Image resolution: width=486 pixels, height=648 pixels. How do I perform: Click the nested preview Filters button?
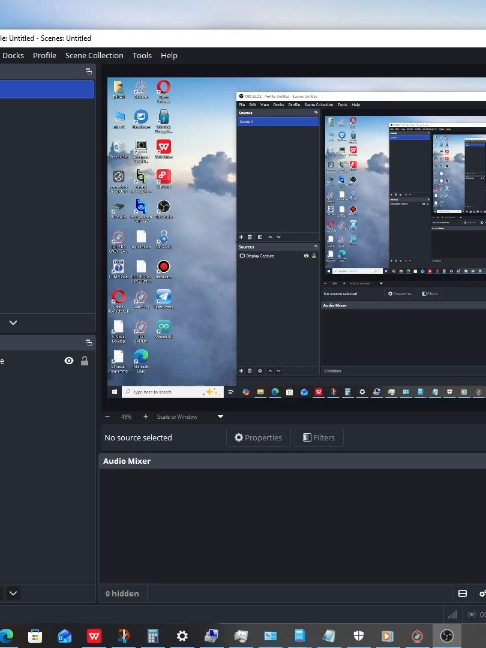point(430,294)
